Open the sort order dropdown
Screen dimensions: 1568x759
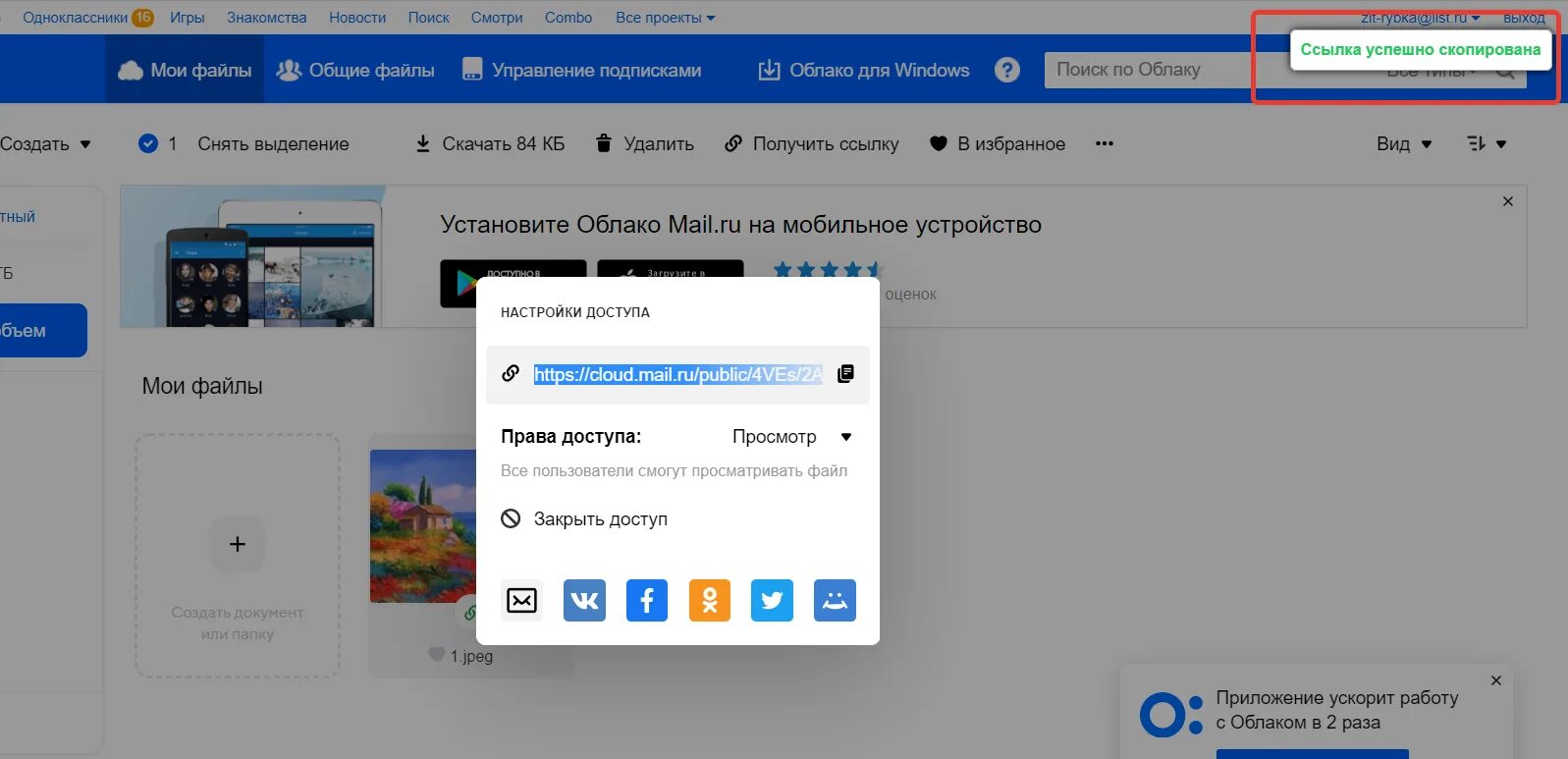click(1487, 143)
